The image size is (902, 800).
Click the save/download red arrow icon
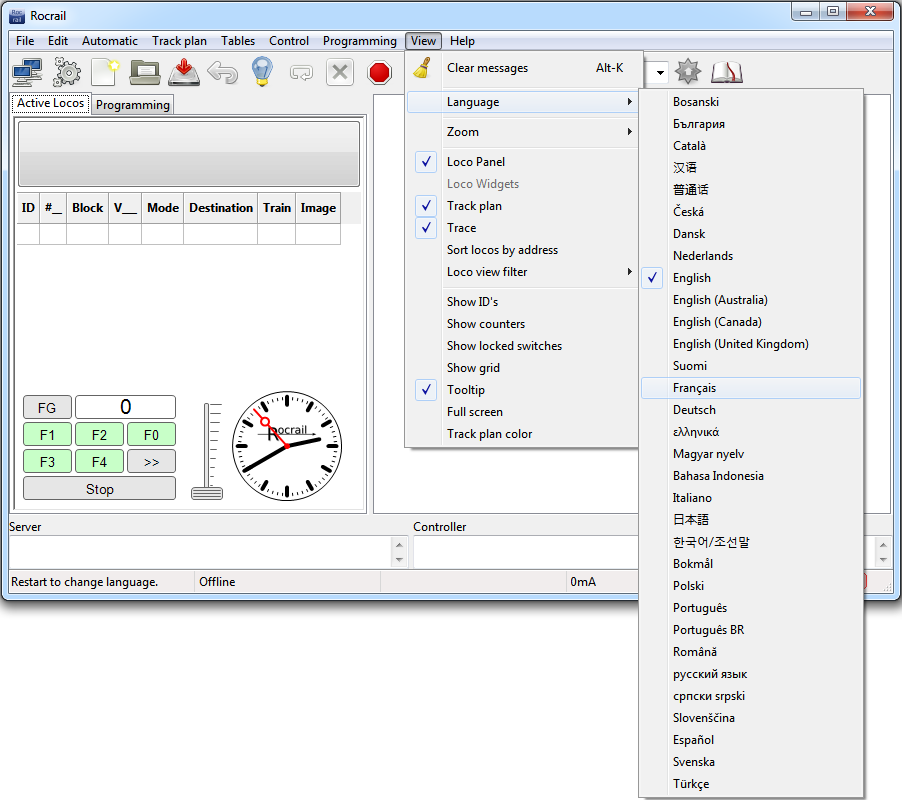coord(184,72)
